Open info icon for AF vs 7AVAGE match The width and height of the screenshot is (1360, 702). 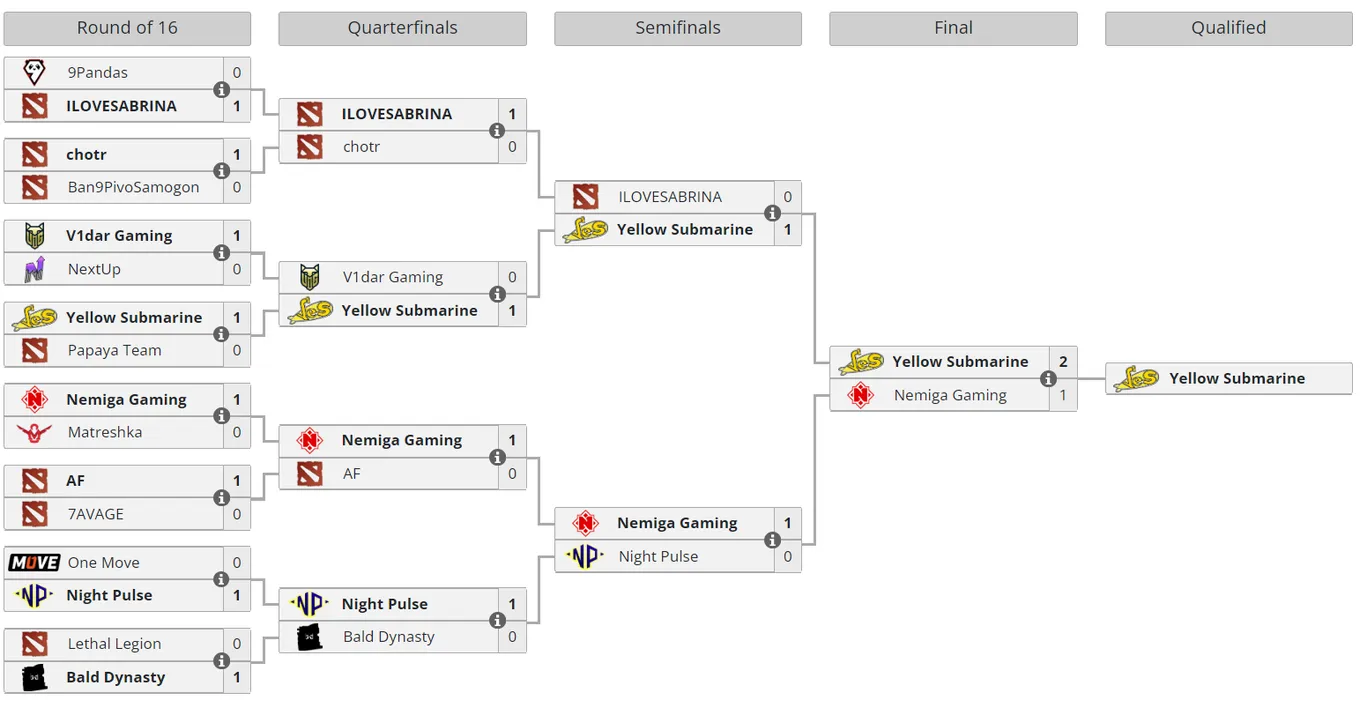pyautogui.click(x=222, y=497)
